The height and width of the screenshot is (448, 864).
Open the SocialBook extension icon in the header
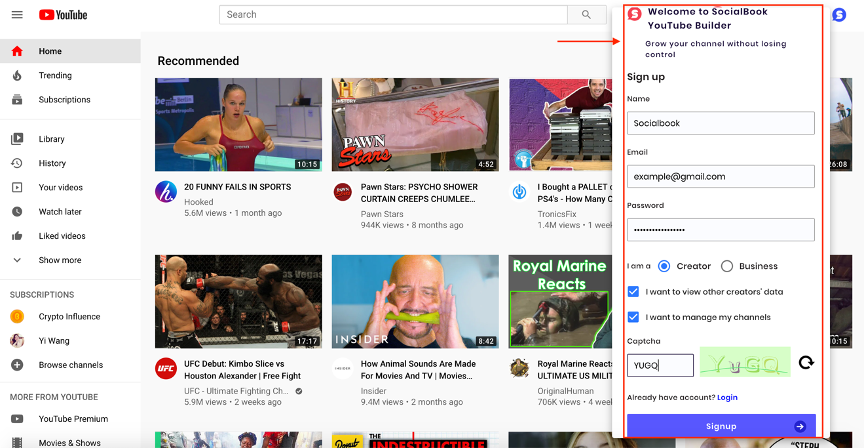pos(839,15)
